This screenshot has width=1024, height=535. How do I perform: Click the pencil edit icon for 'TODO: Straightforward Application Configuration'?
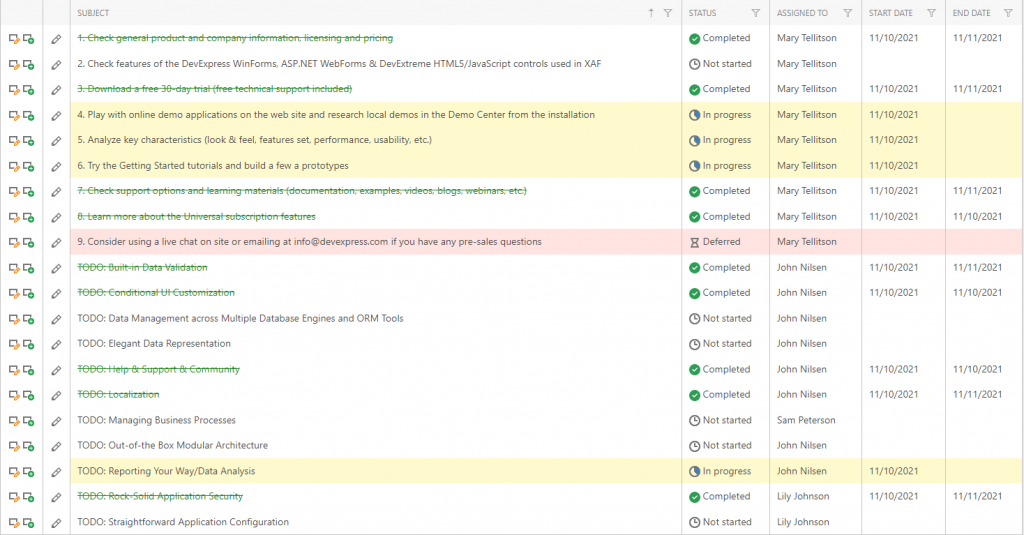(x=57, y=522)
